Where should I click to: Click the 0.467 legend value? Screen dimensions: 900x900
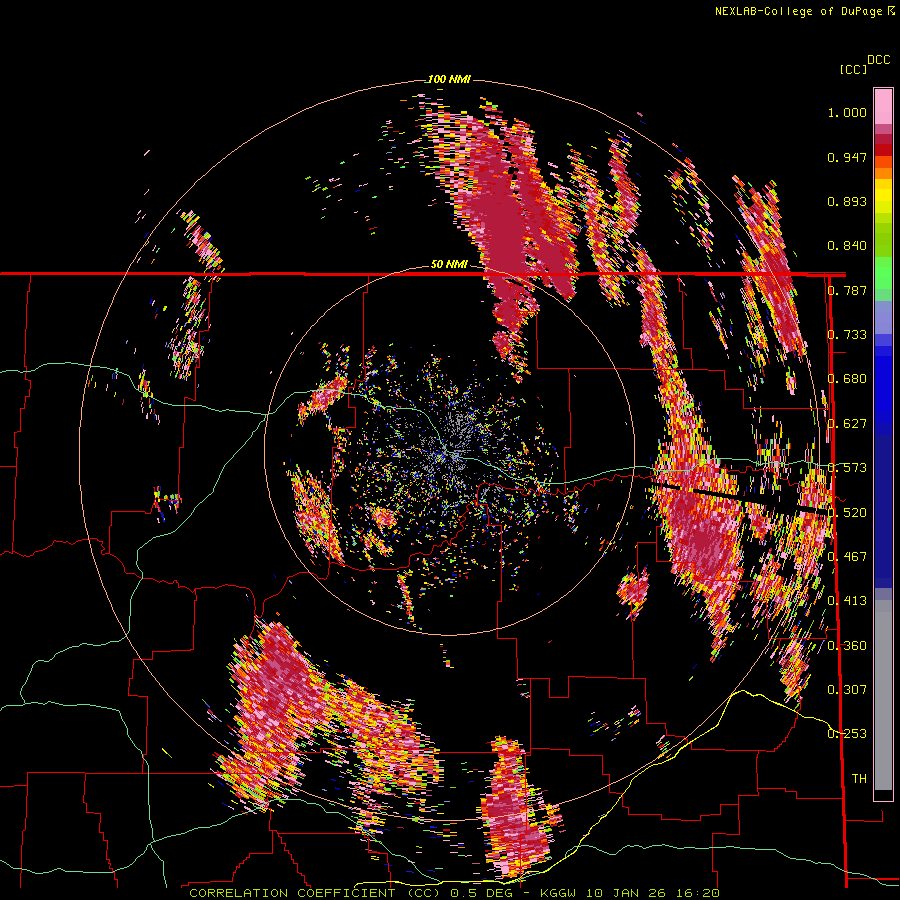coord(847,557)
